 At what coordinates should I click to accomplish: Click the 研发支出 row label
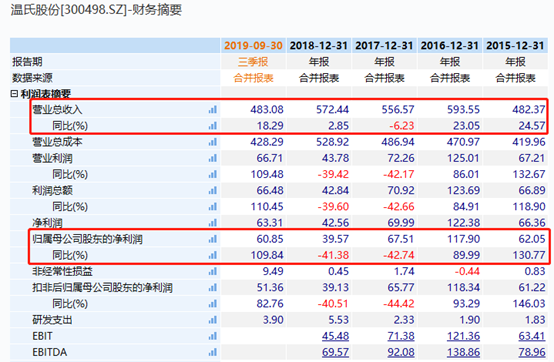click(x=52, y=320)
